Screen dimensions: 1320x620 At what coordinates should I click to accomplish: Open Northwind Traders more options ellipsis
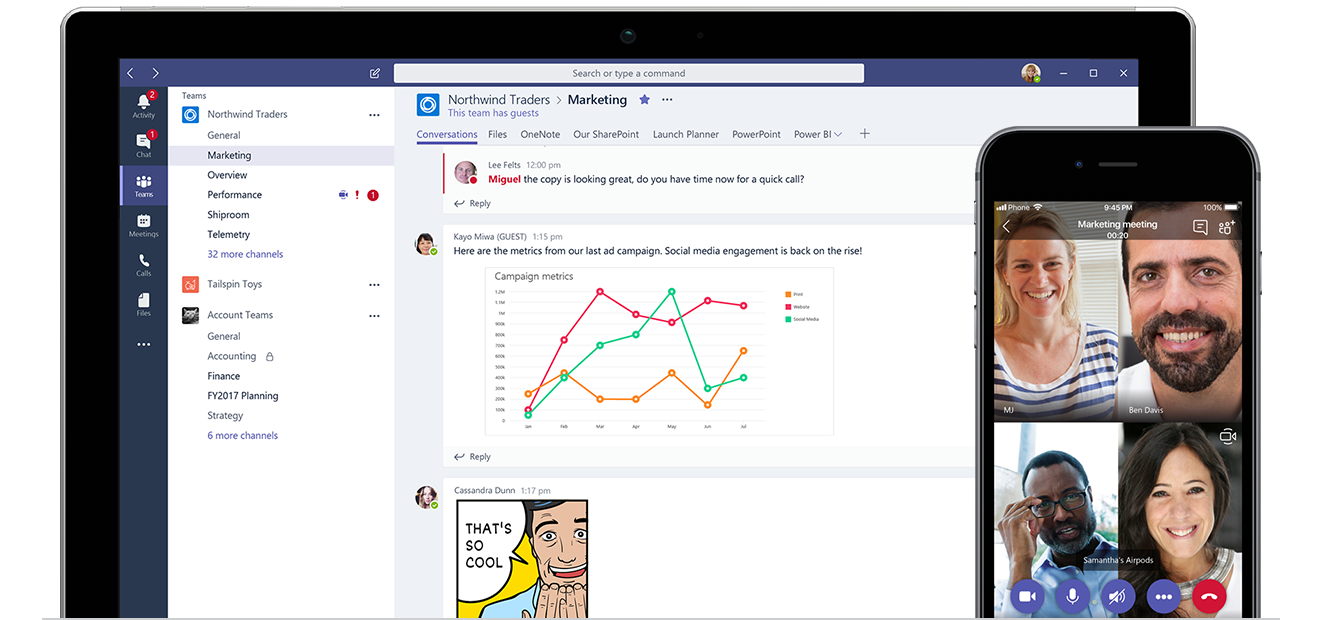coord(374,115)
